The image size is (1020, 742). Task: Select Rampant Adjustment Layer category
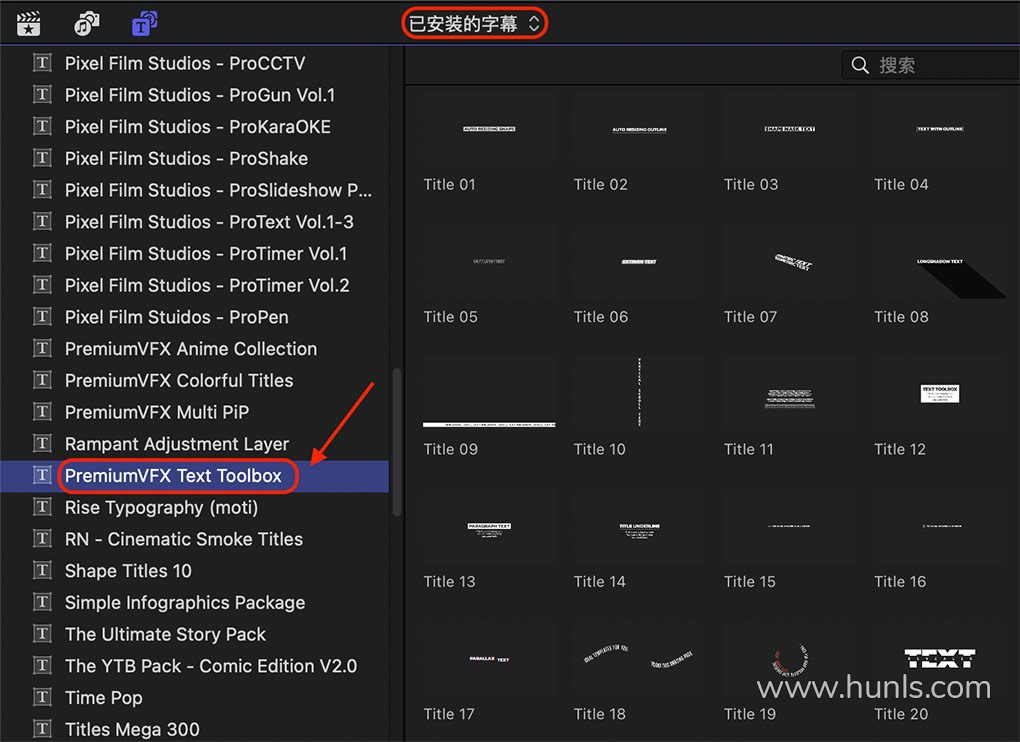(195, 444)
